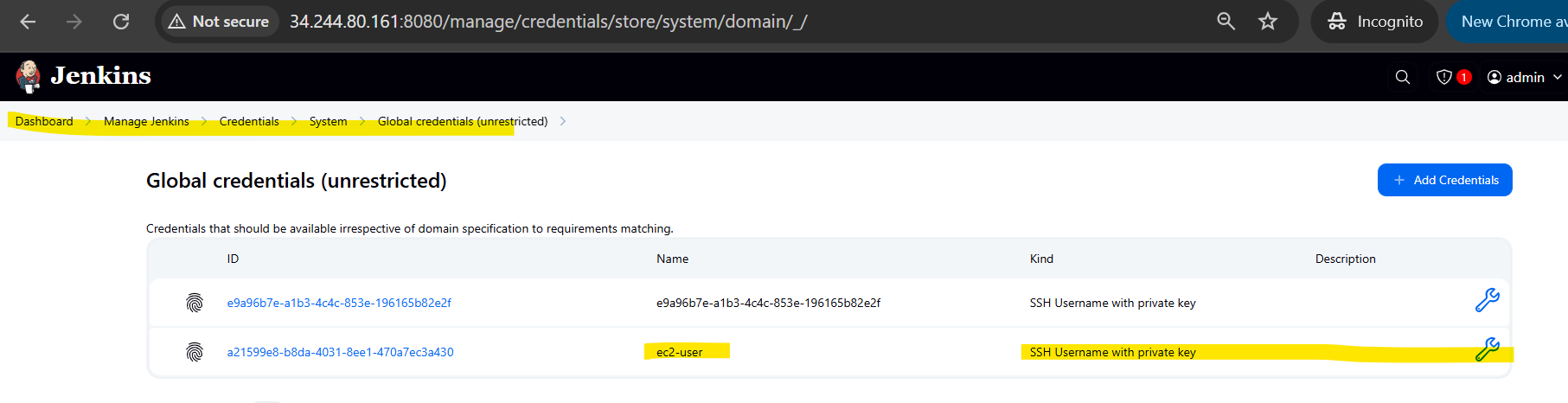The width and height of the screenshot is (1568, 403).
Task: Click the Name column header
Action: [672, 259]
